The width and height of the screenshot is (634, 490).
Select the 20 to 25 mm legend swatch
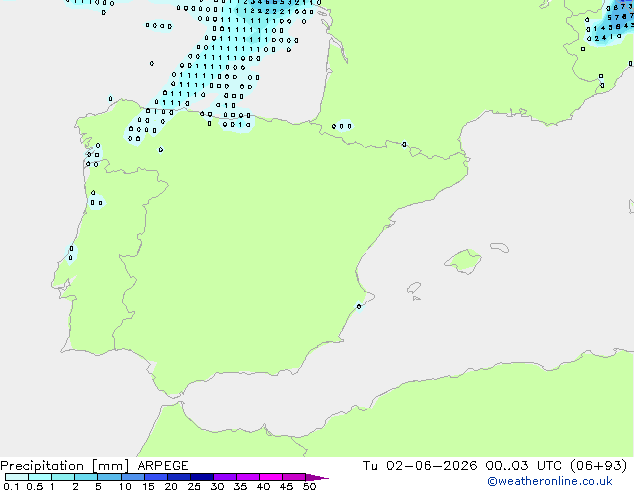point(179,477)
